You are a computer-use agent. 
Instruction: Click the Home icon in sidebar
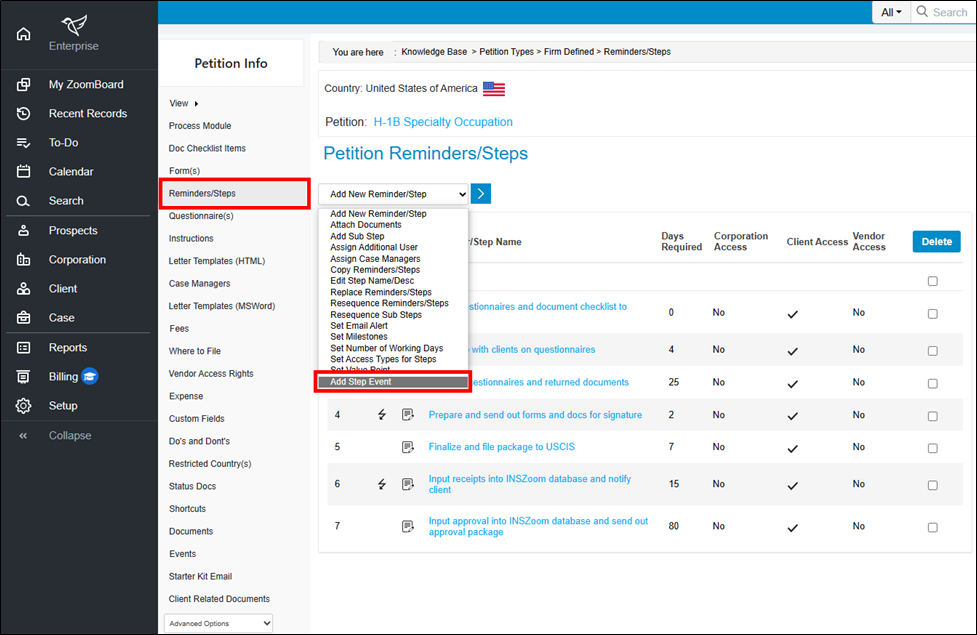[24, 34]
